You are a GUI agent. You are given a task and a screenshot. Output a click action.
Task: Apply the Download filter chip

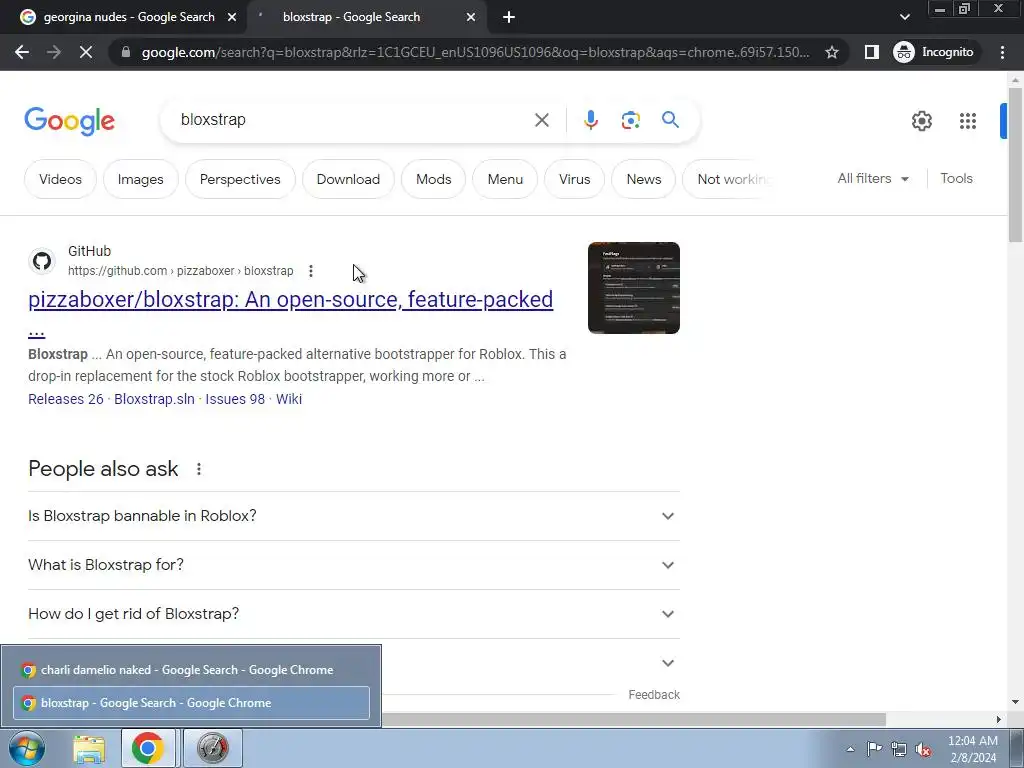point(348,179)
